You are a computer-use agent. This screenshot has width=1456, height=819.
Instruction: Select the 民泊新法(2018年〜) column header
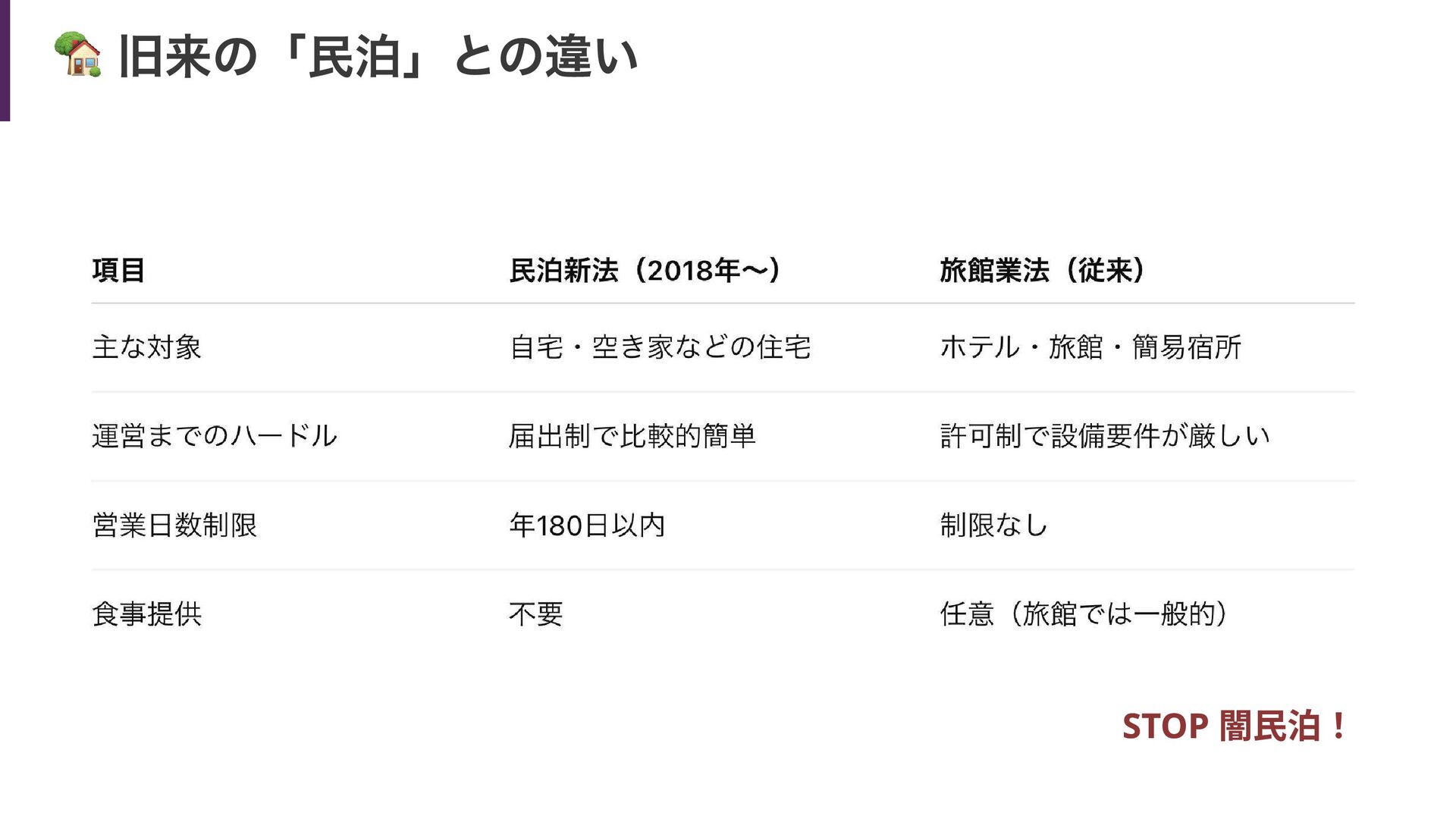(645, 271)
